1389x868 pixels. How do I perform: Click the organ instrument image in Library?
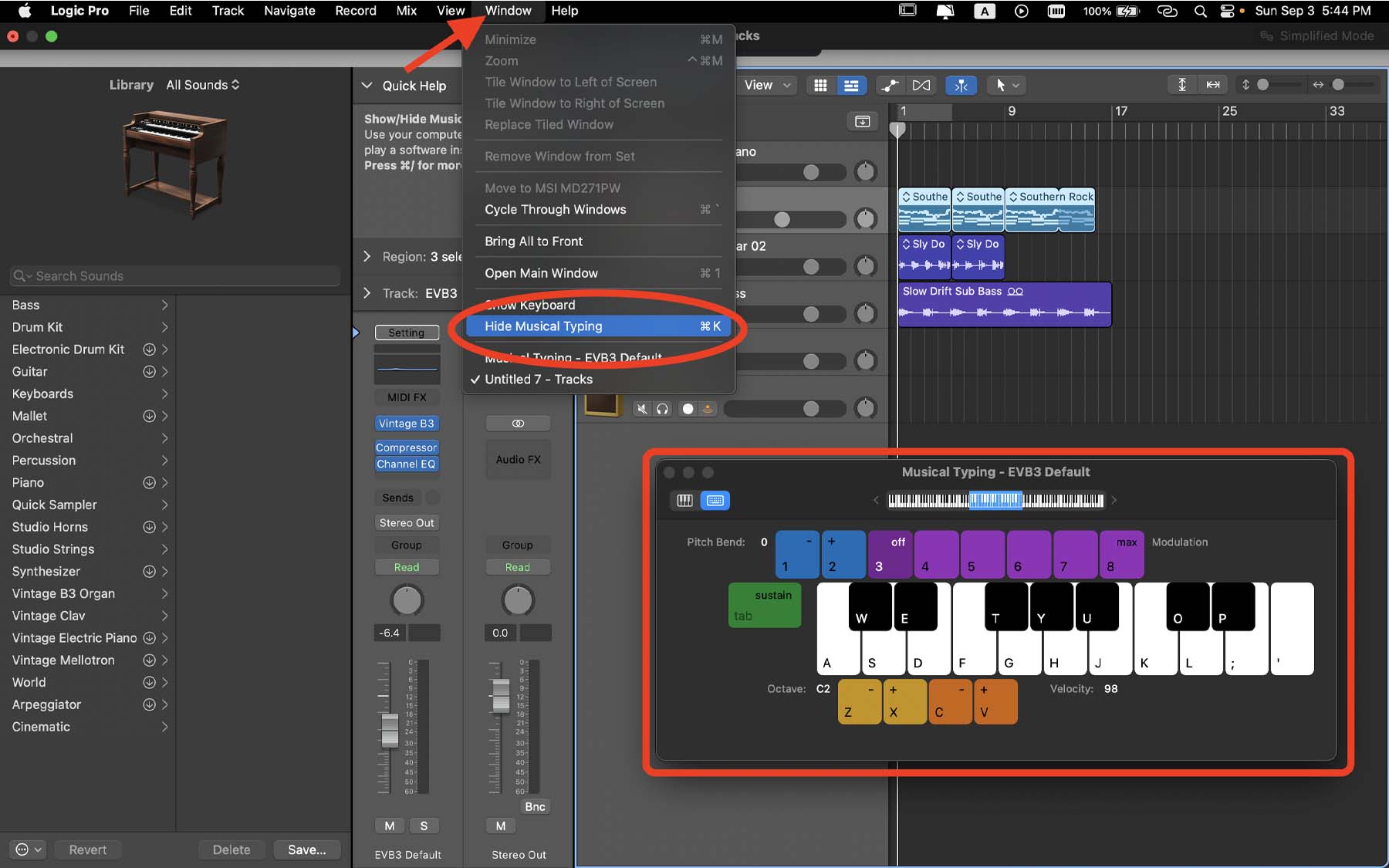tap(175, 164)
